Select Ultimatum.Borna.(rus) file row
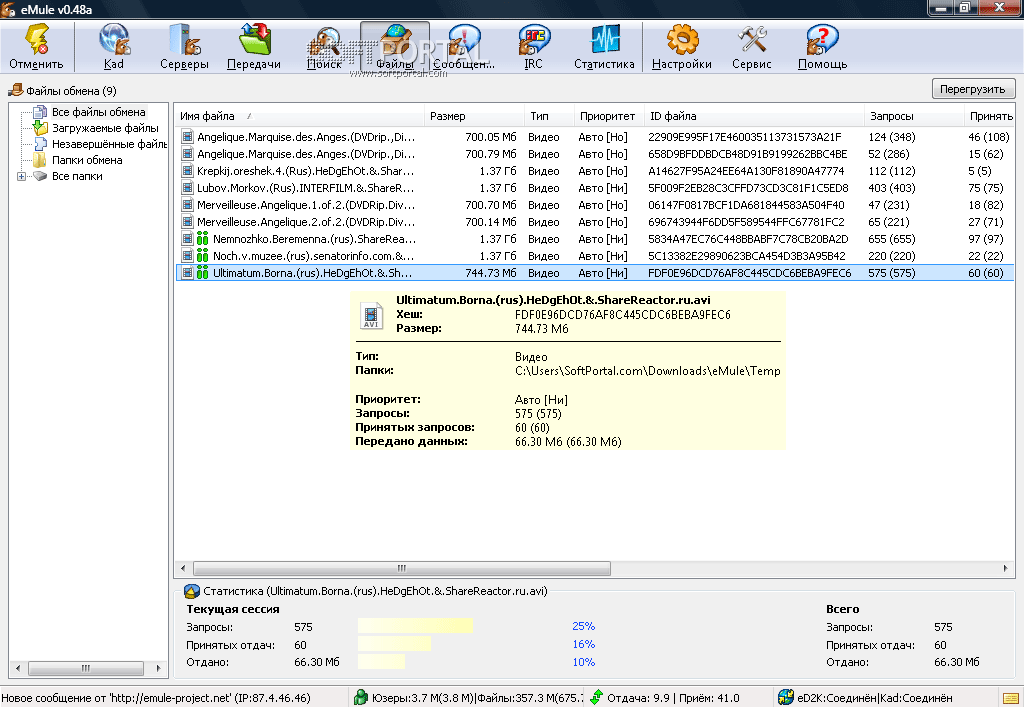 coord(594,273)
